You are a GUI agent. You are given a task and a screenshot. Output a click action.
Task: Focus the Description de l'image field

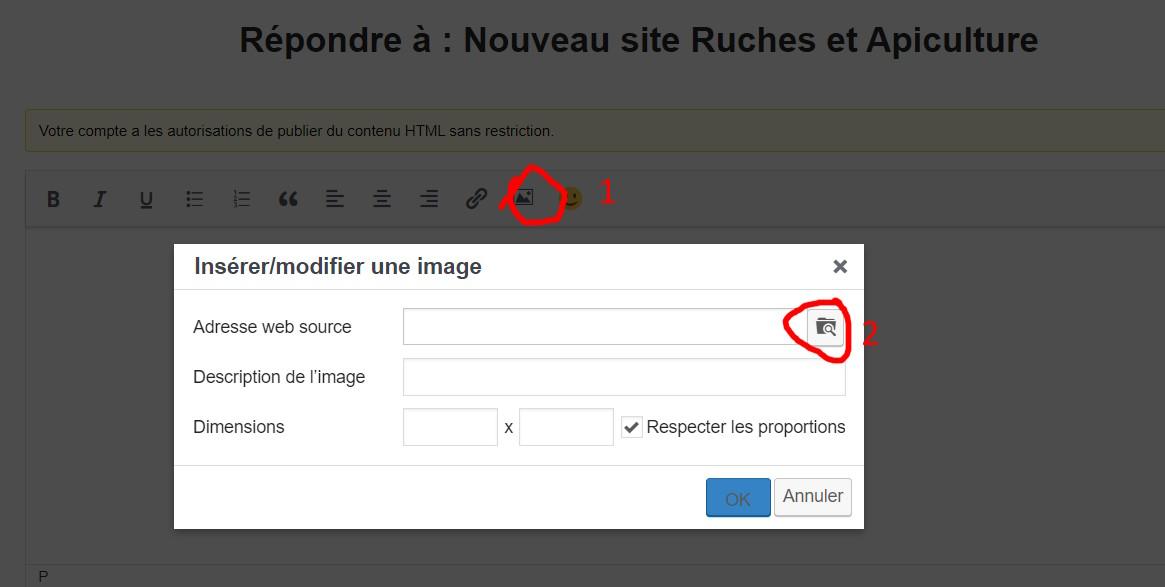point(624,377)
